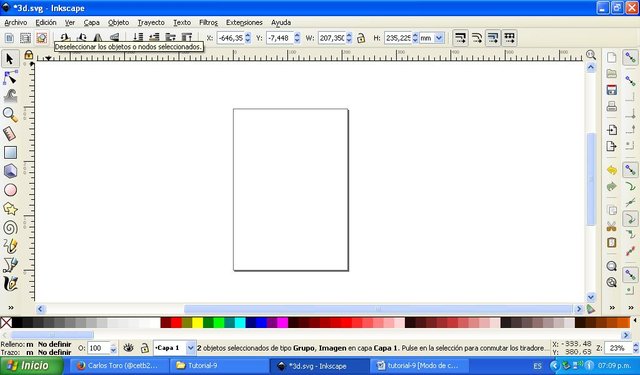Click the Cut scissors icon
Viewport: 640px width, 375px height.
tap(611, 226)
